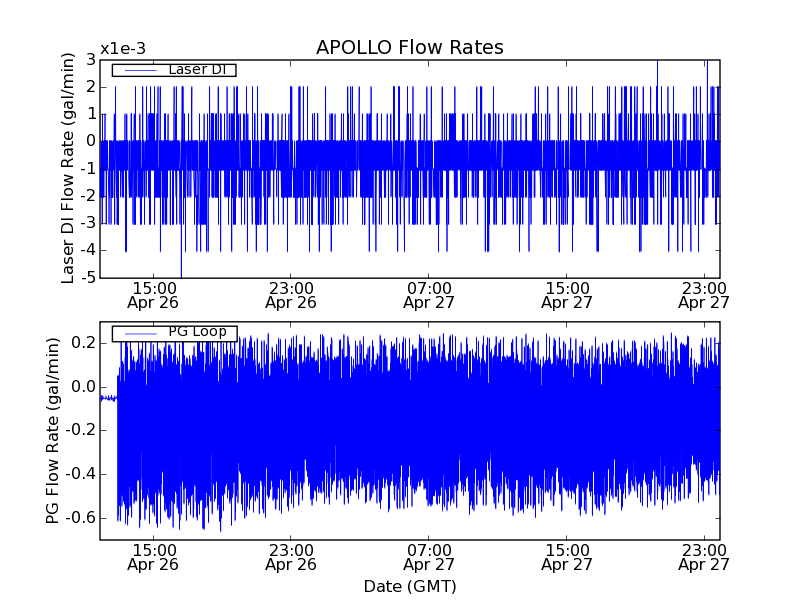Click the bottom chart 23:00 Apr 27 tick label
800x600 pixels.
(x=704, y=557)
